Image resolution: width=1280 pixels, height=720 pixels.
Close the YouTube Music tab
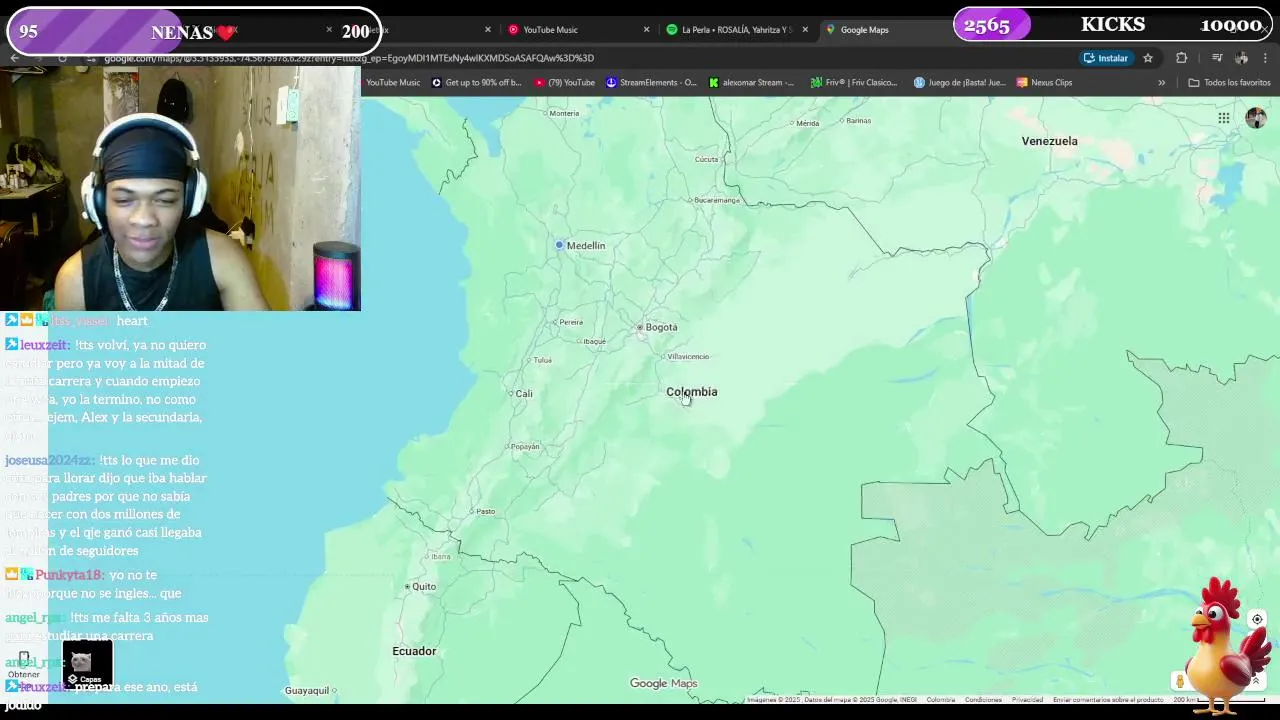tap(646, 30)
